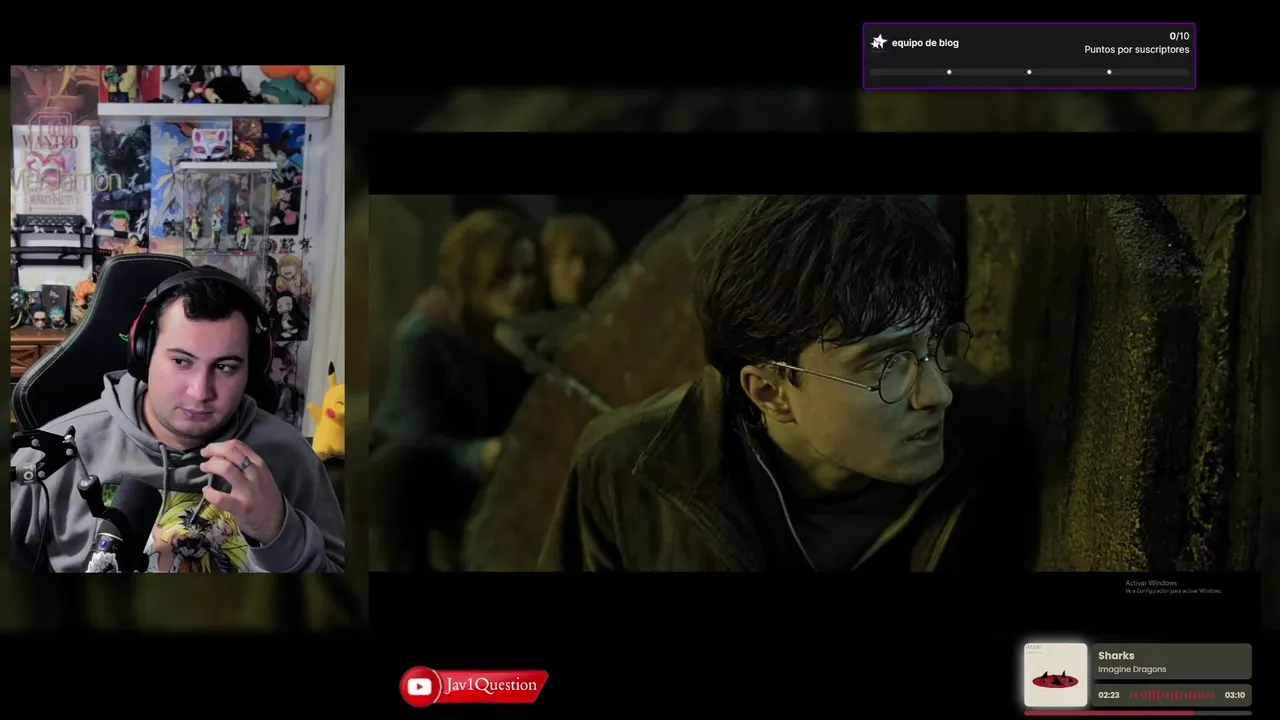Click the Sharks song title
The width and height of the screenshot is (1280, 720).
point(1116,656)
